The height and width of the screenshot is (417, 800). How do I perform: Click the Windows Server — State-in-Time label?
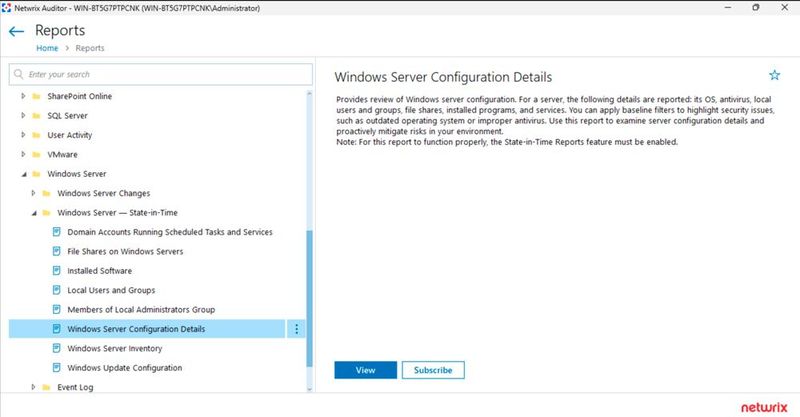(x=117, y=212)
